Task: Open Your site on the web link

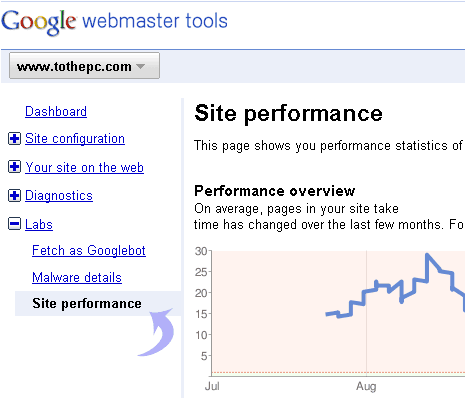Action: [85, 167]
